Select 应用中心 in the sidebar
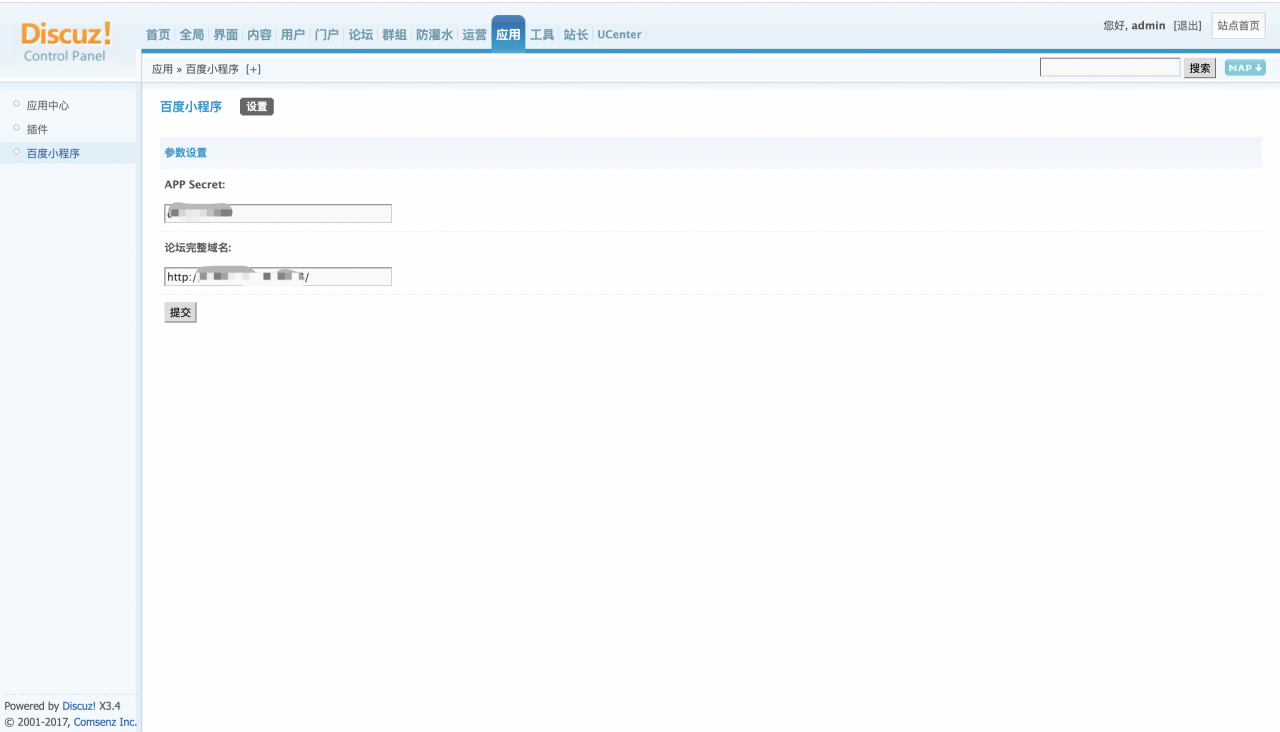This screenshot has height=732, width=1280. (x=48, y=105)
